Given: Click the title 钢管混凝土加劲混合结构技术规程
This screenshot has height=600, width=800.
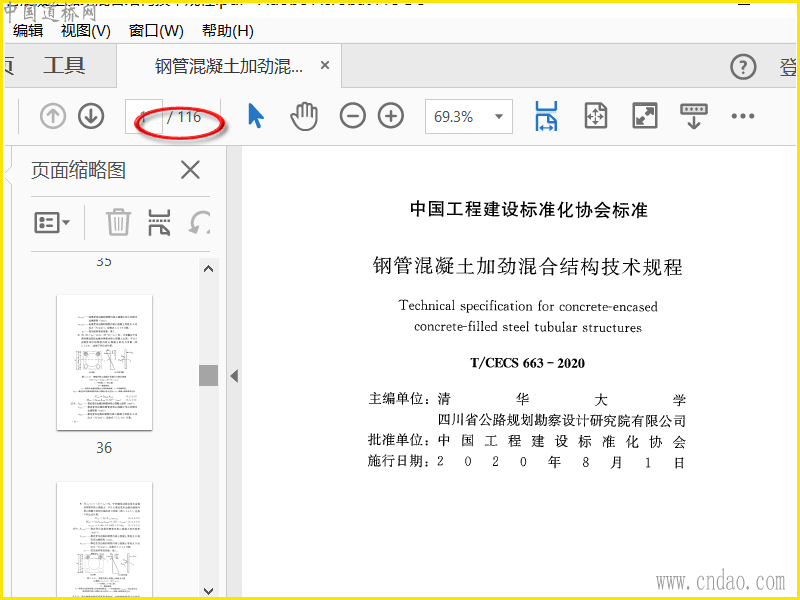Looking at the screenshot, I should (x=528, y=266).
